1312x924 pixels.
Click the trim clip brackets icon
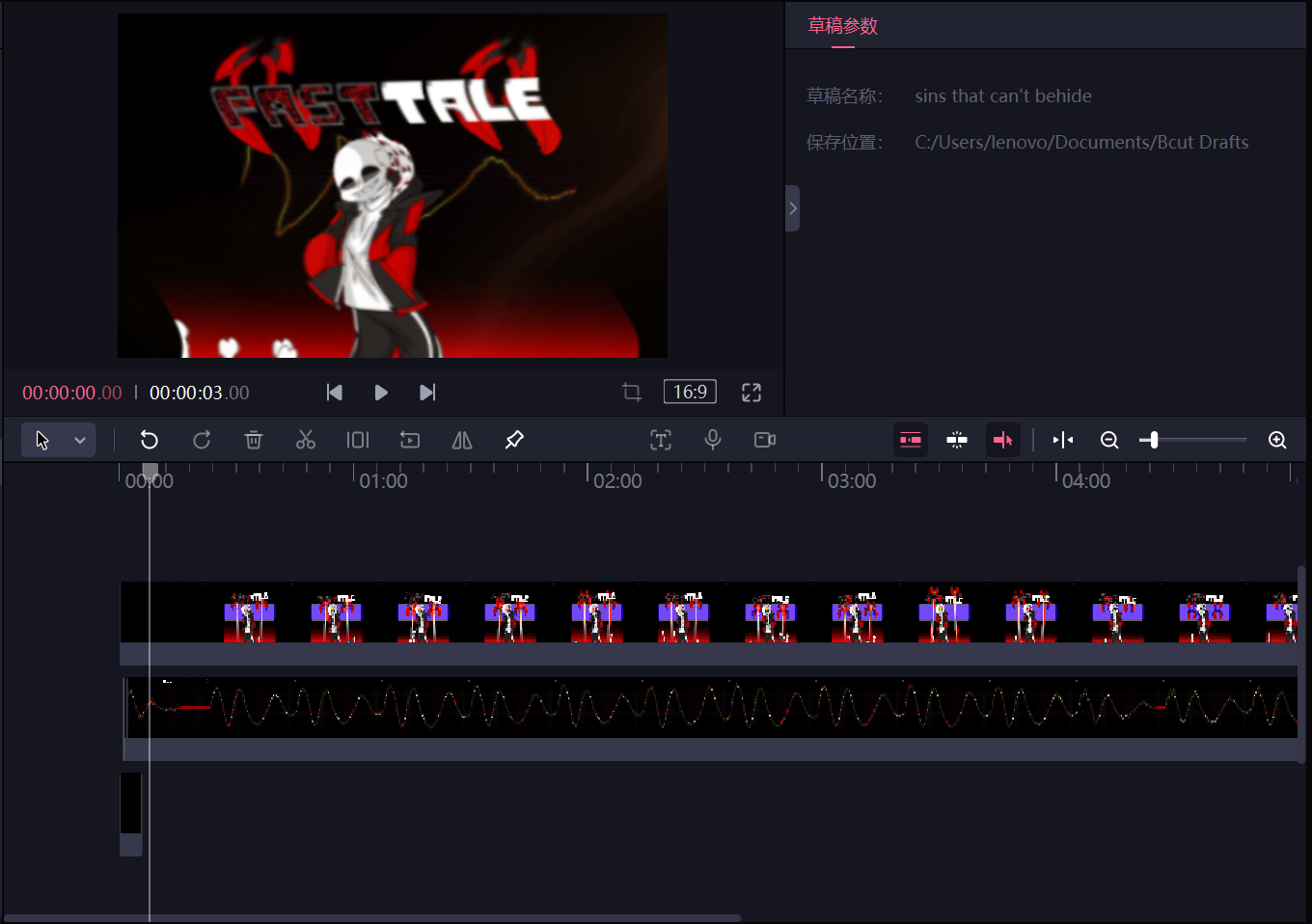(358, 440)
